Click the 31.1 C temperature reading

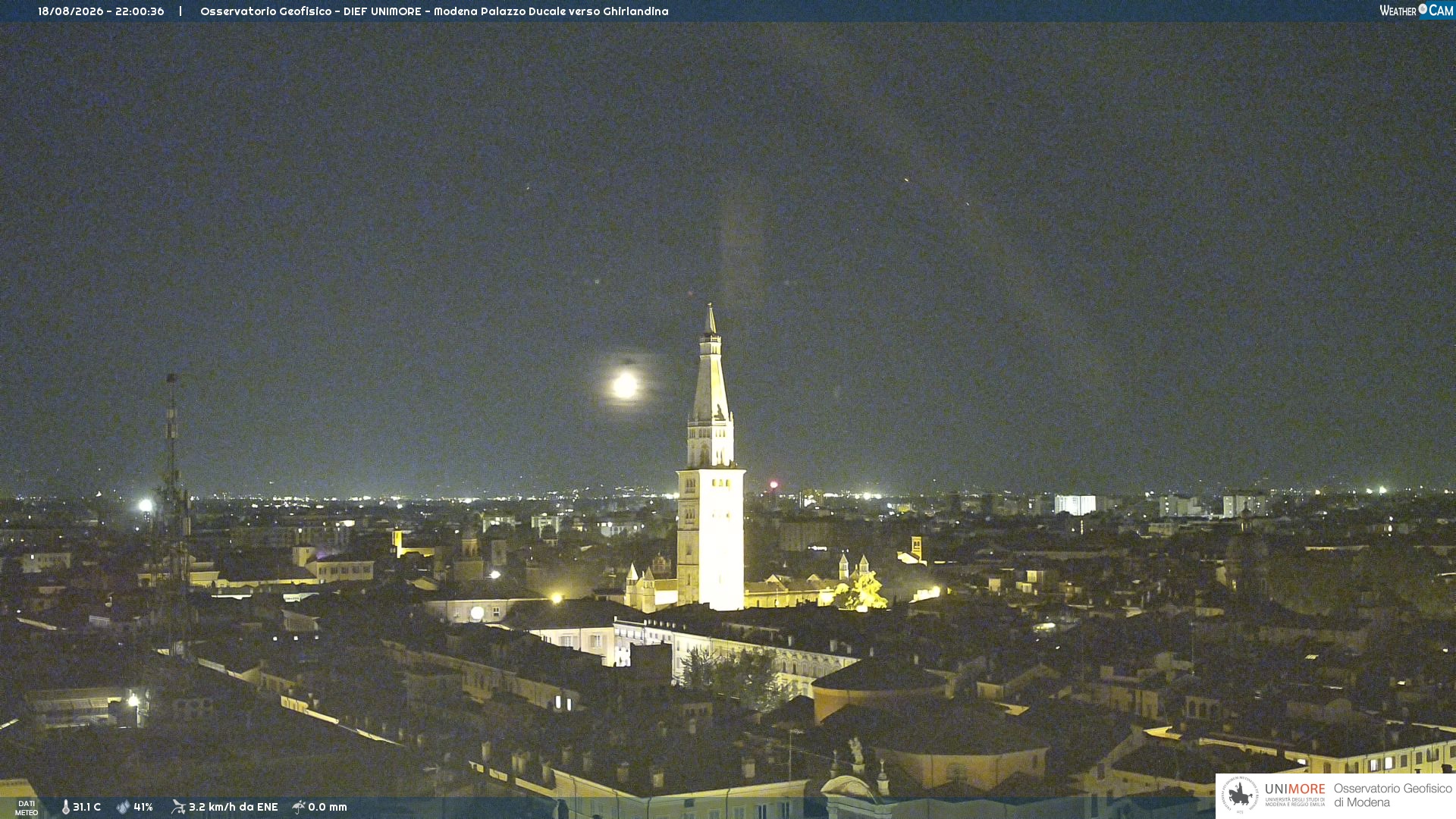pyautogui.click(x=86, y=807)
